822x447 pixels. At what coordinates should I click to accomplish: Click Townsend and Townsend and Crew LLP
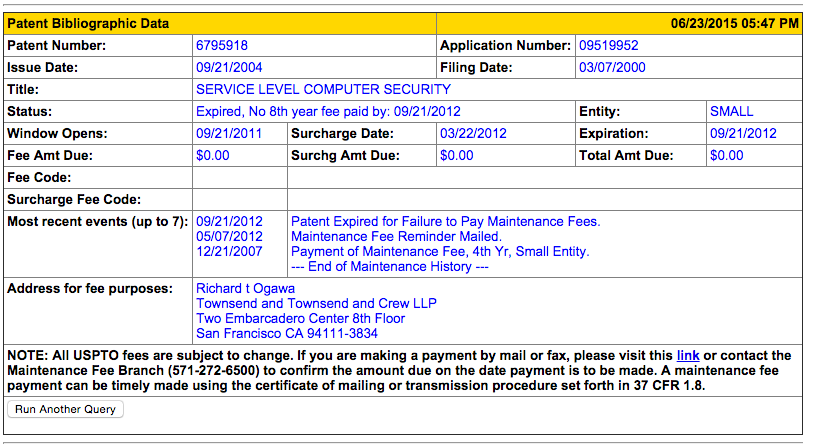(x=316, y=304)
